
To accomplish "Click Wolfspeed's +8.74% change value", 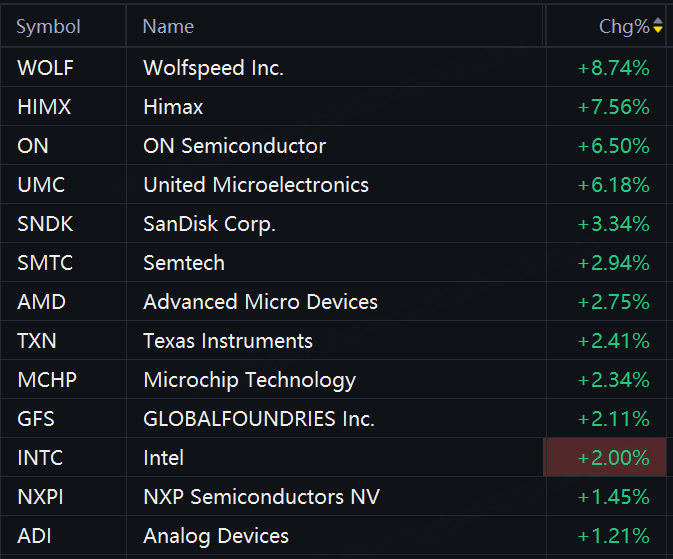I will (613, 68).
